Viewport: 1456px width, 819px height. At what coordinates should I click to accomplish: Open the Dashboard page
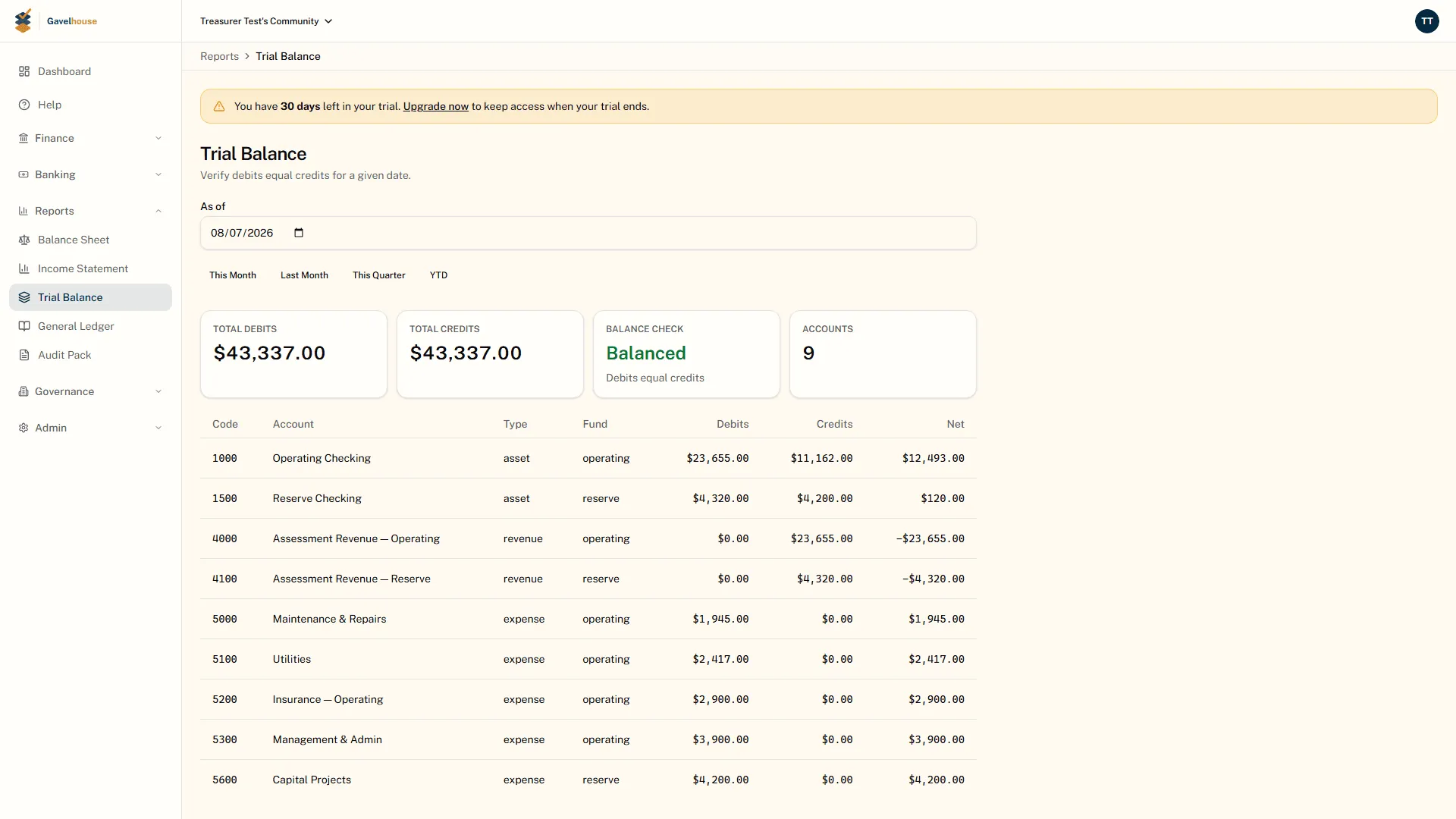(90, 71)
